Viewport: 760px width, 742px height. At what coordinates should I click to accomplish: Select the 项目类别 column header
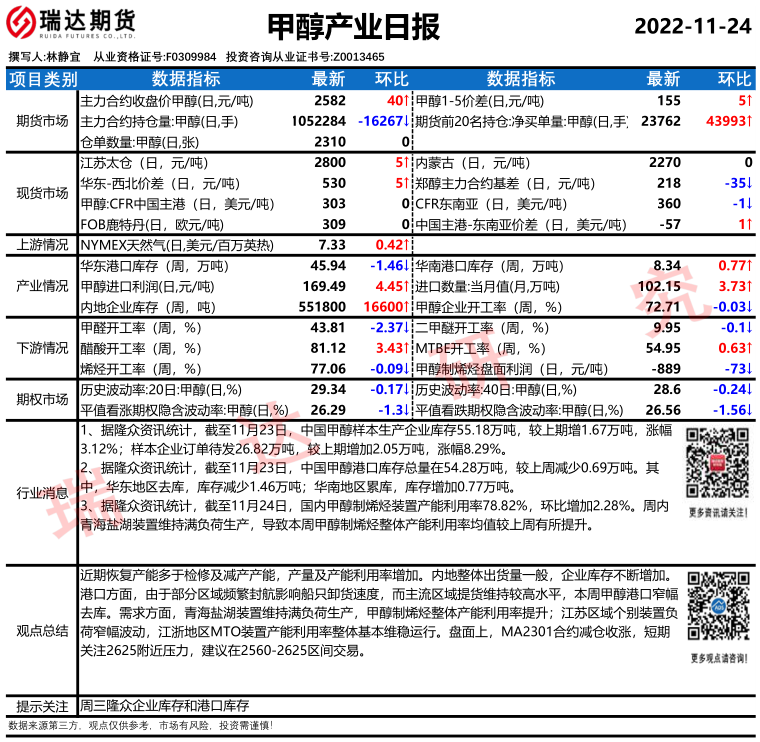point(42,79)
